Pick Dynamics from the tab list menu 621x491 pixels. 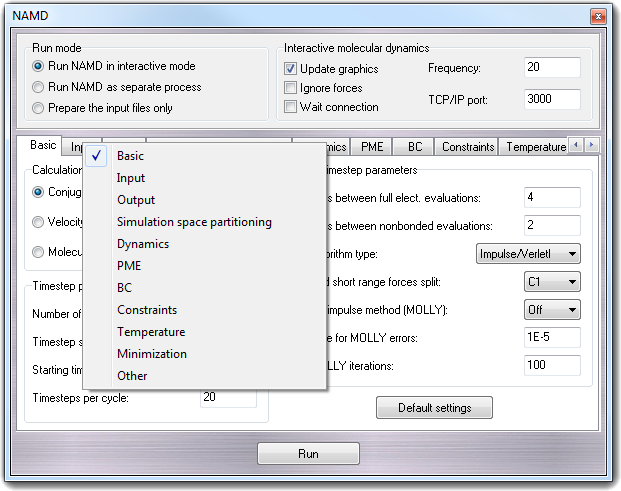[143, 244]
